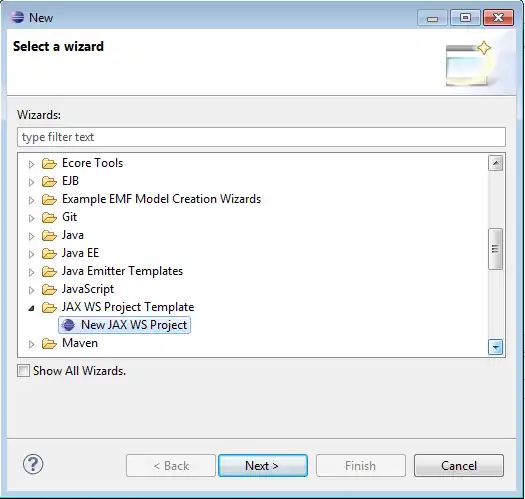The image size is (525, 499).
Task: Expand the Ecore Tools tree node
Action: [31, 164]
